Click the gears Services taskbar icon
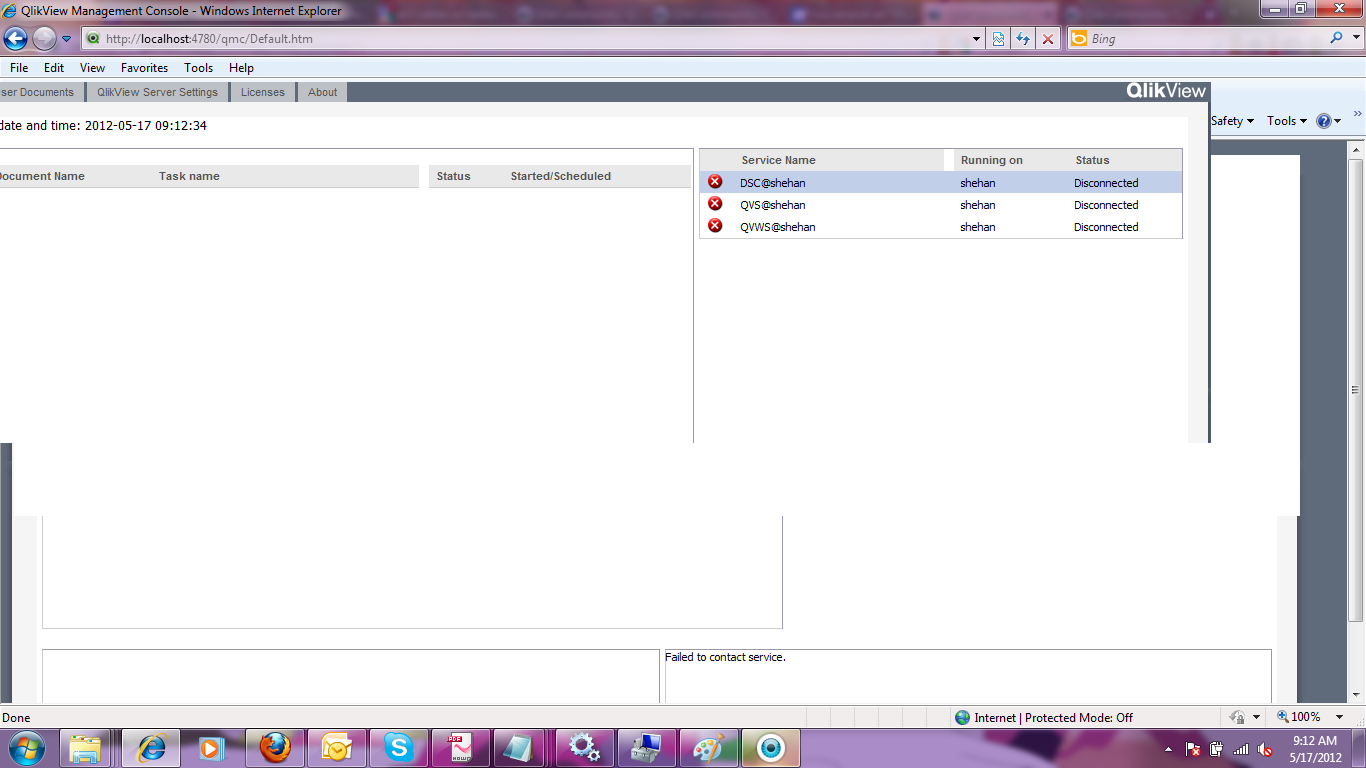This screenshot has width=1366, height=768. 584,748
